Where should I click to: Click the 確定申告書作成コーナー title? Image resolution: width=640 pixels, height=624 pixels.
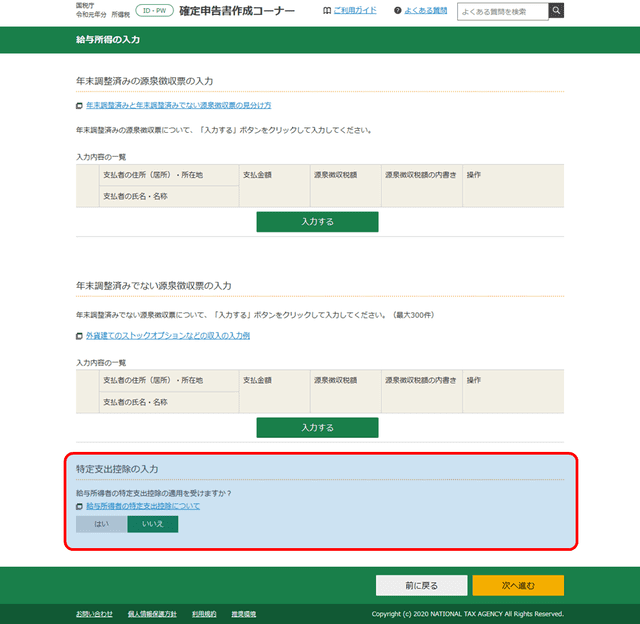click(237, 11)
